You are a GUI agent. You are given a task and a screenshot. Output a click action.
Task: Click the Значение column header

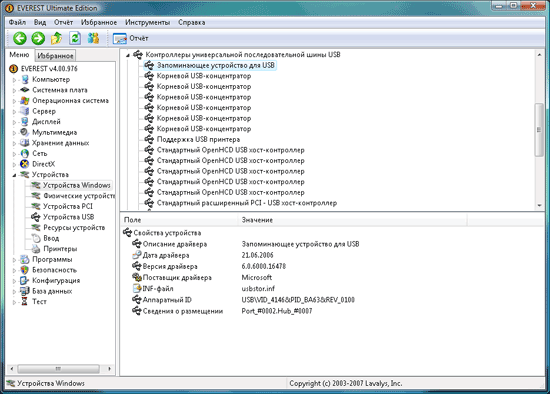coord(257,220)
